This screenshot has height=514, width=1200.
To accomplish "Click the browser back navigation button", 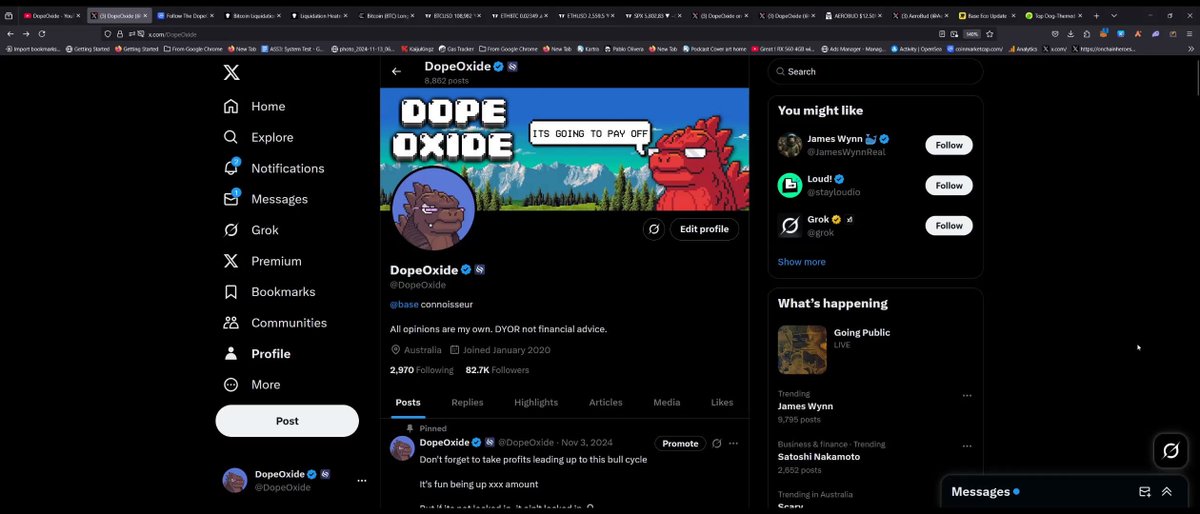I will pos(11,33).
